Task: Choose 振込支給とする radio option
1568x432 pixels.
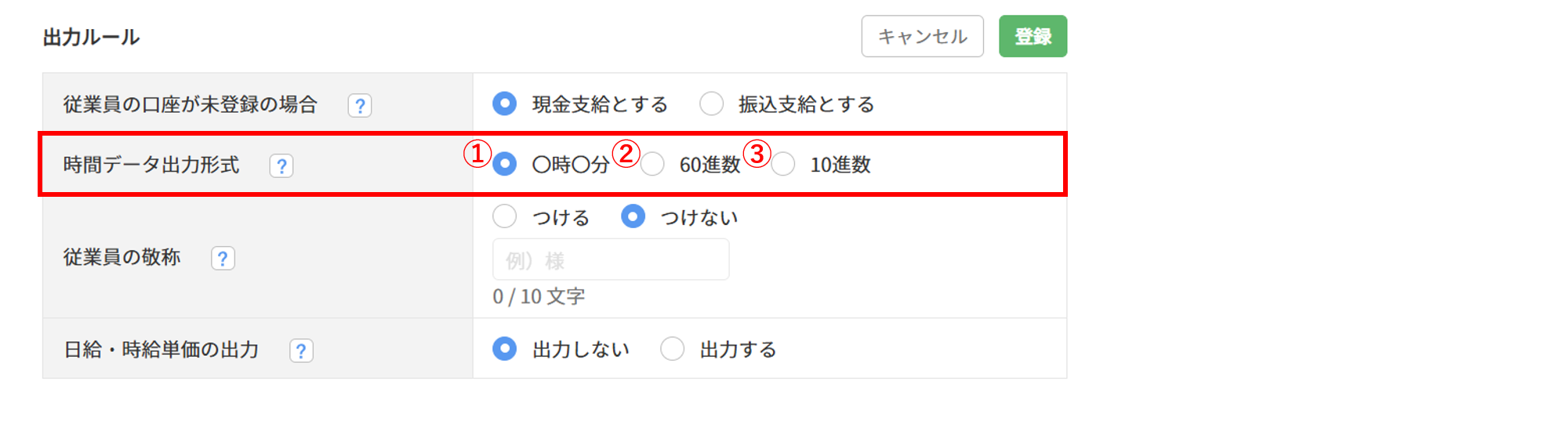Action: pyautogui.click(x=711, y=103)
